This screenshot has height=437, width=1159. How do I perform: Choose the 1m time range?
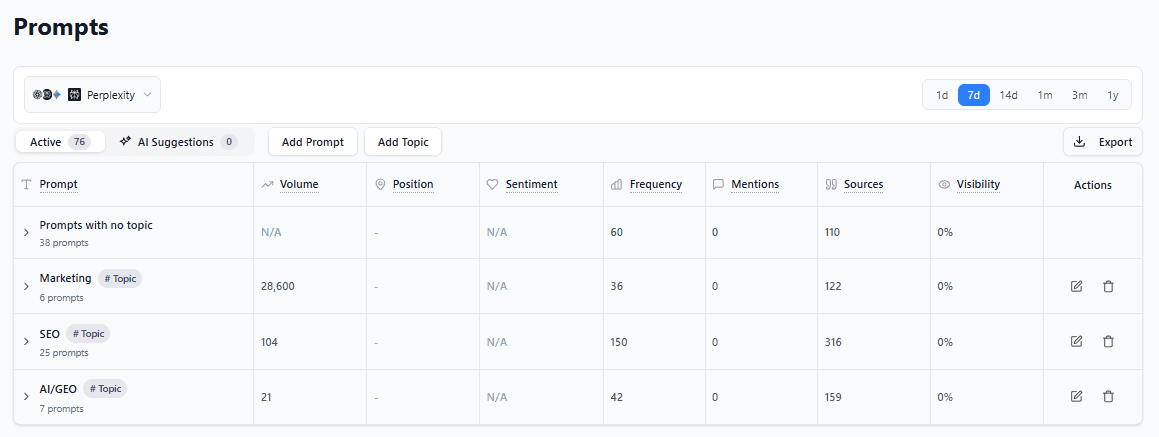[x=1044, y=95]
